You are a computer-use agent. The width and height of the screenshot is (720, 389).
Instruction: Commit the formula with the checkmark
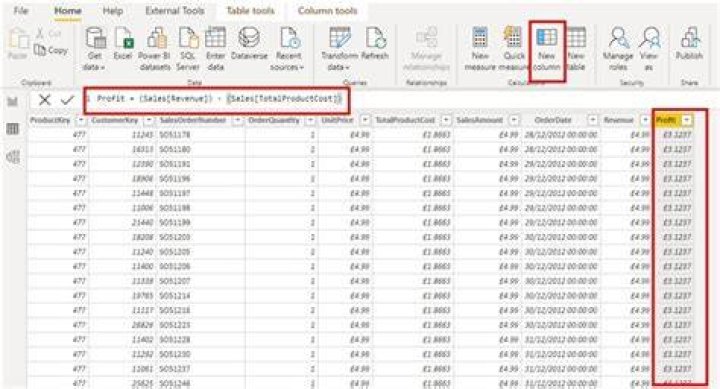click(x=68, y=100)
